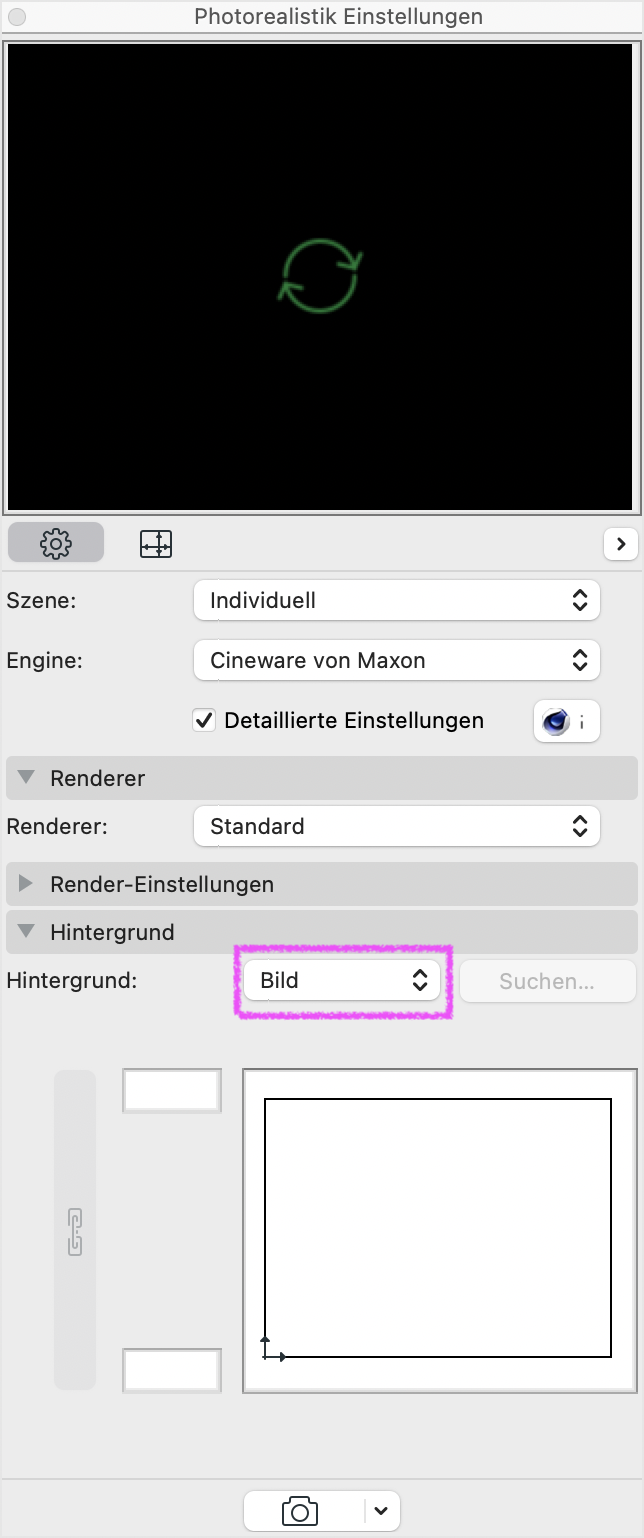Close the Photorealistik Einstellungen window
The image size is (644, 1538).
click(17, 17)
